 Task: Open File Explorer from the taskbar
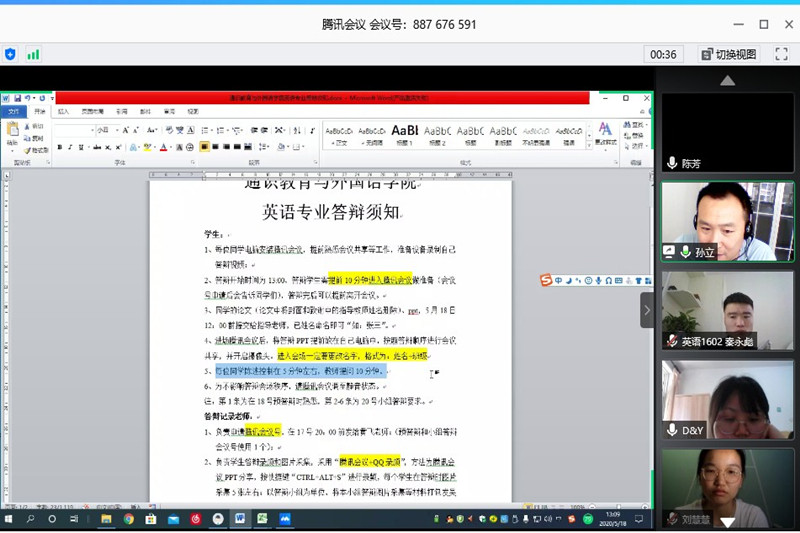pyautogui.click(x=106, y=519)
